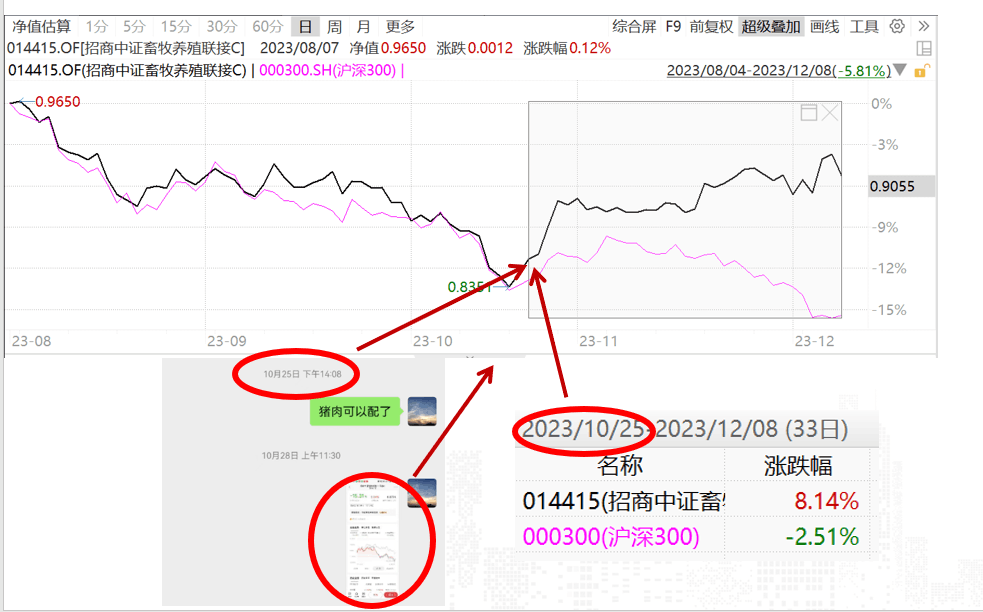Click the panel layout icon below the toolbar
983x612 pixels.
[x=924, y=48]
